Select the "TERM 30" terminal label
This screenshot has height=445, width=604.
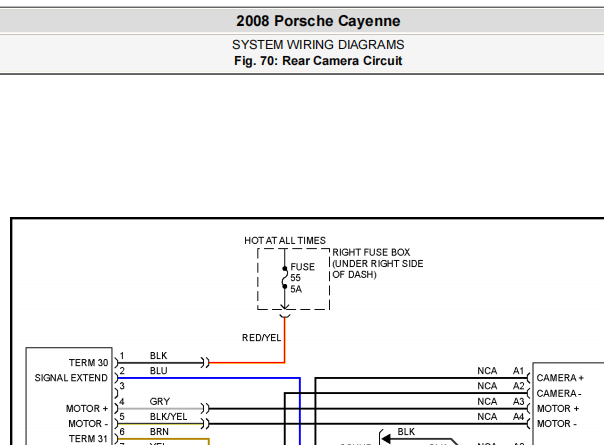click(x=88, y=363)
